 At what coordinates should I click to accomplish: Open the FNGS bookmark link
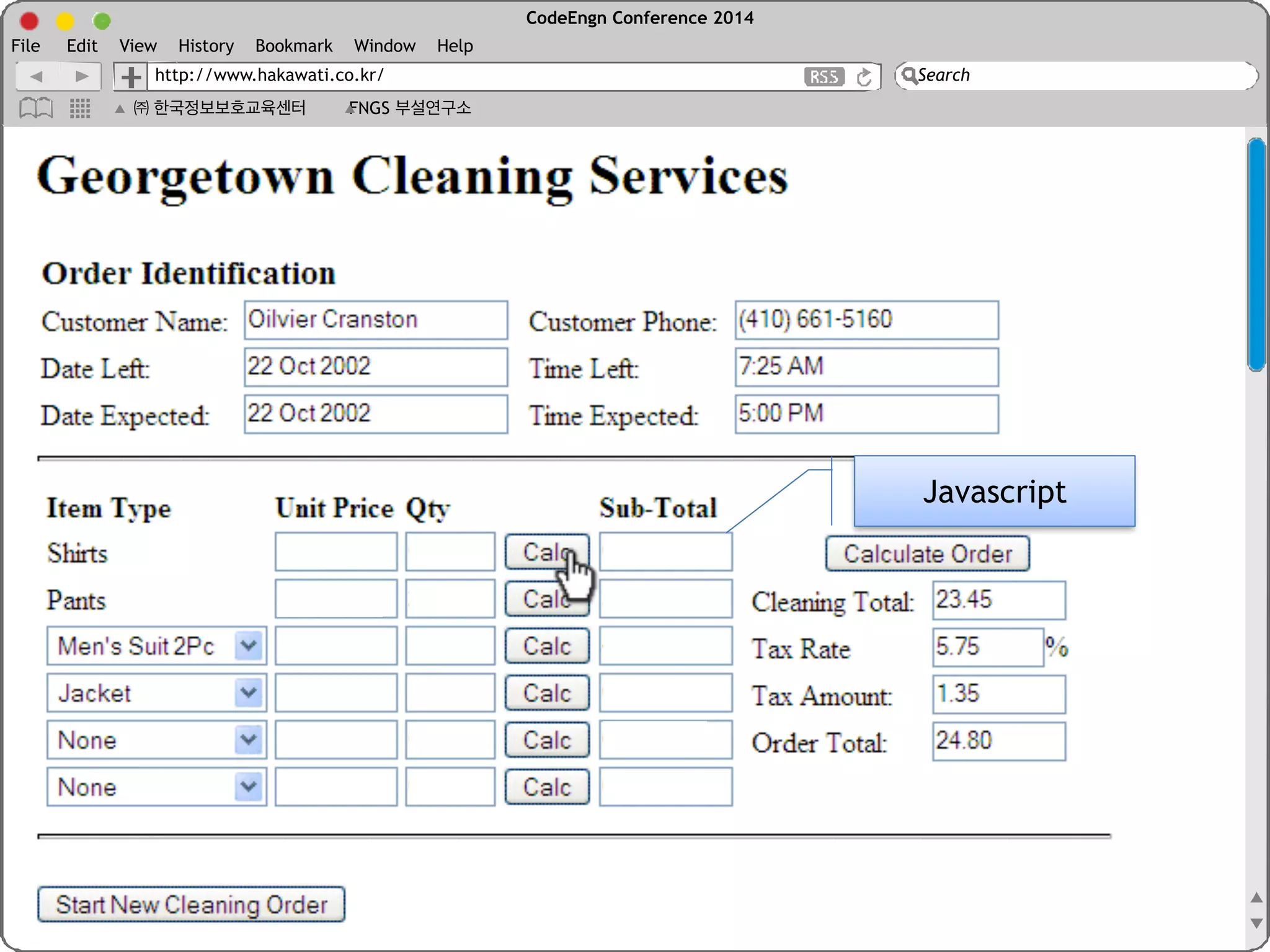click(409, 108)
